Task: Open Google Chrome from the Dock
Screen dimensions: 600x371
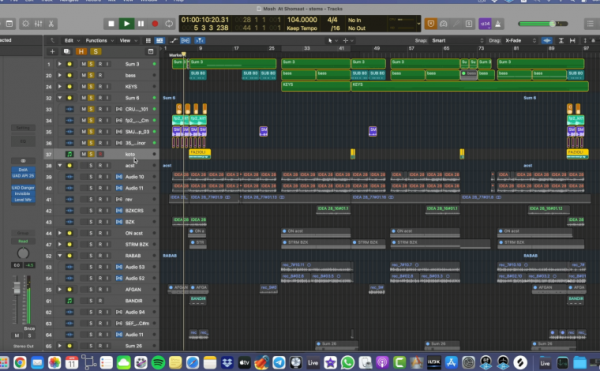Action: 20,362
